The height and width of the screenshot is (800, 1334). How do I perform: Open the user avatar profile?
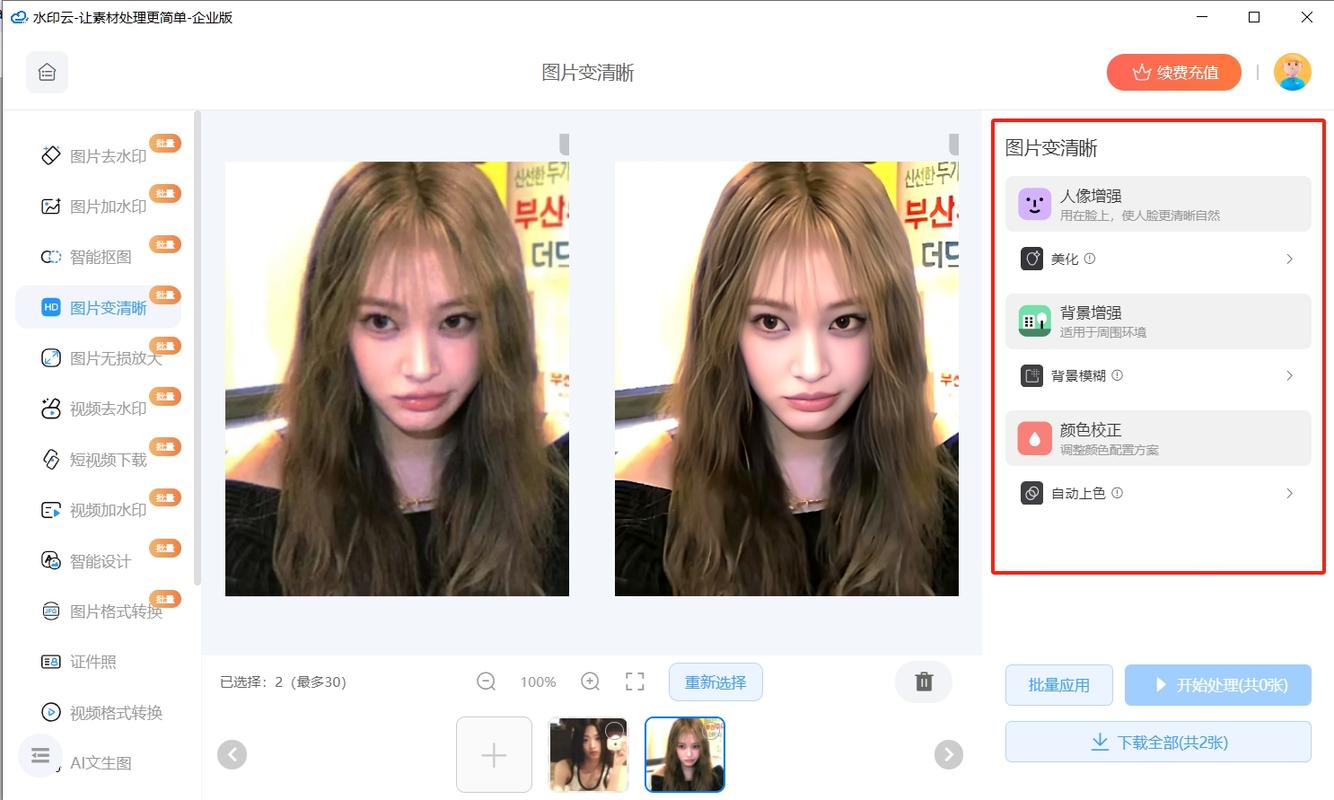[1292, 72]
